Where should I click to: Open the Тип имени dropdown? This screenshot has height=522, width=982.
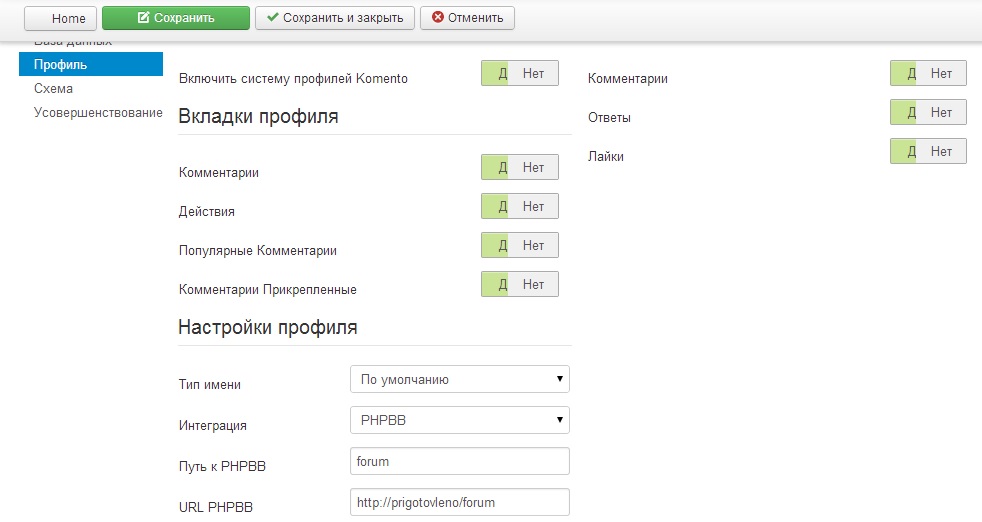(459, 380)
